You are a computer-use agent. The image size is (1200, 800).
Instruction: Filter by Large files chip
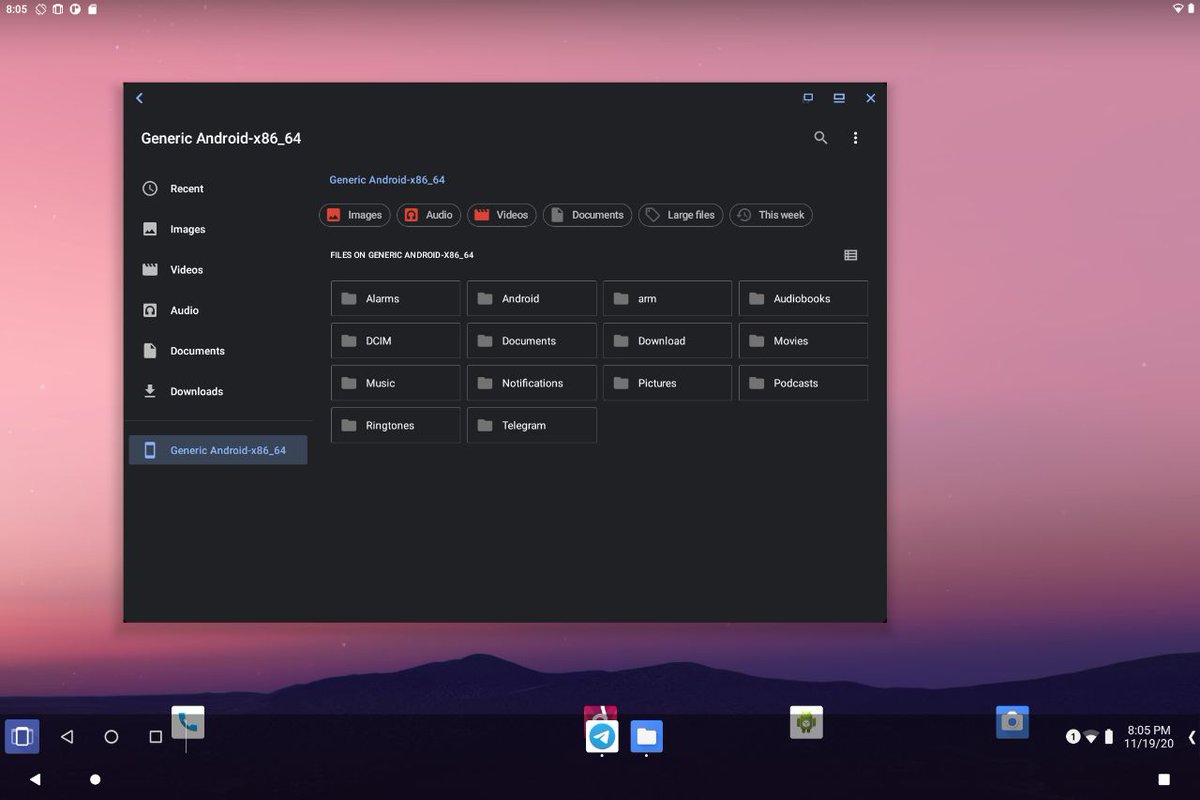coord(680,215)
